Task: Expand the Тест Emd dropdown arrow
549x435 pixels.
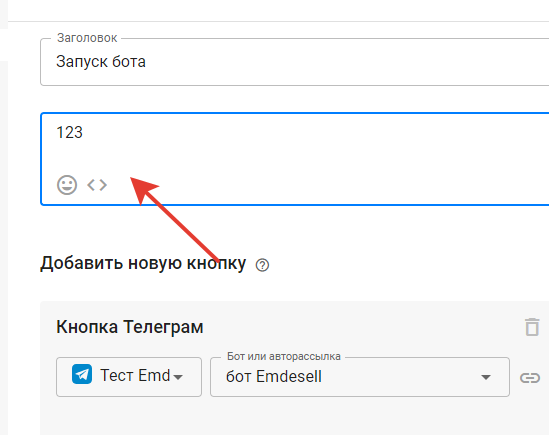Action: (178, 377)
